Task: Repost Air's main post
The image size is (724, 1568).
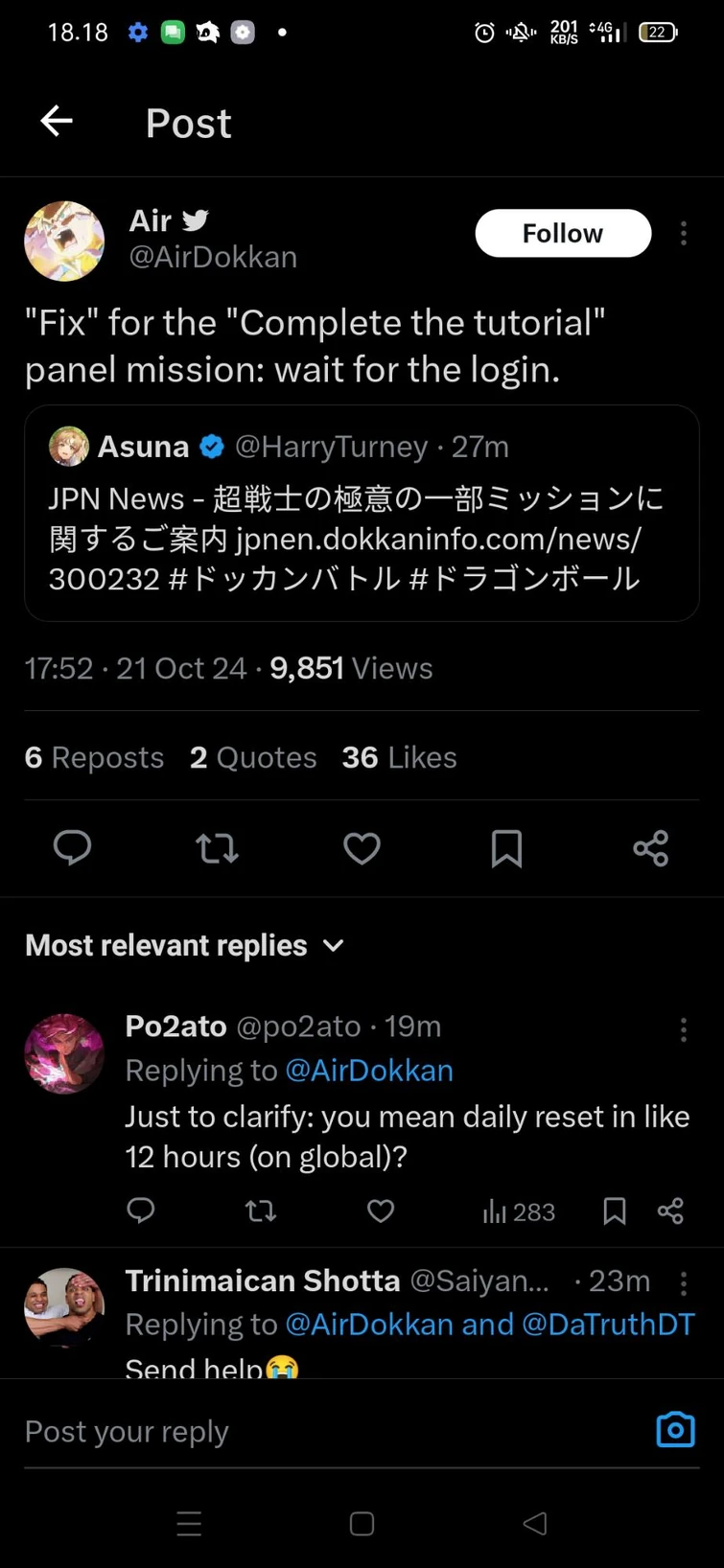Action: point(217,848)
